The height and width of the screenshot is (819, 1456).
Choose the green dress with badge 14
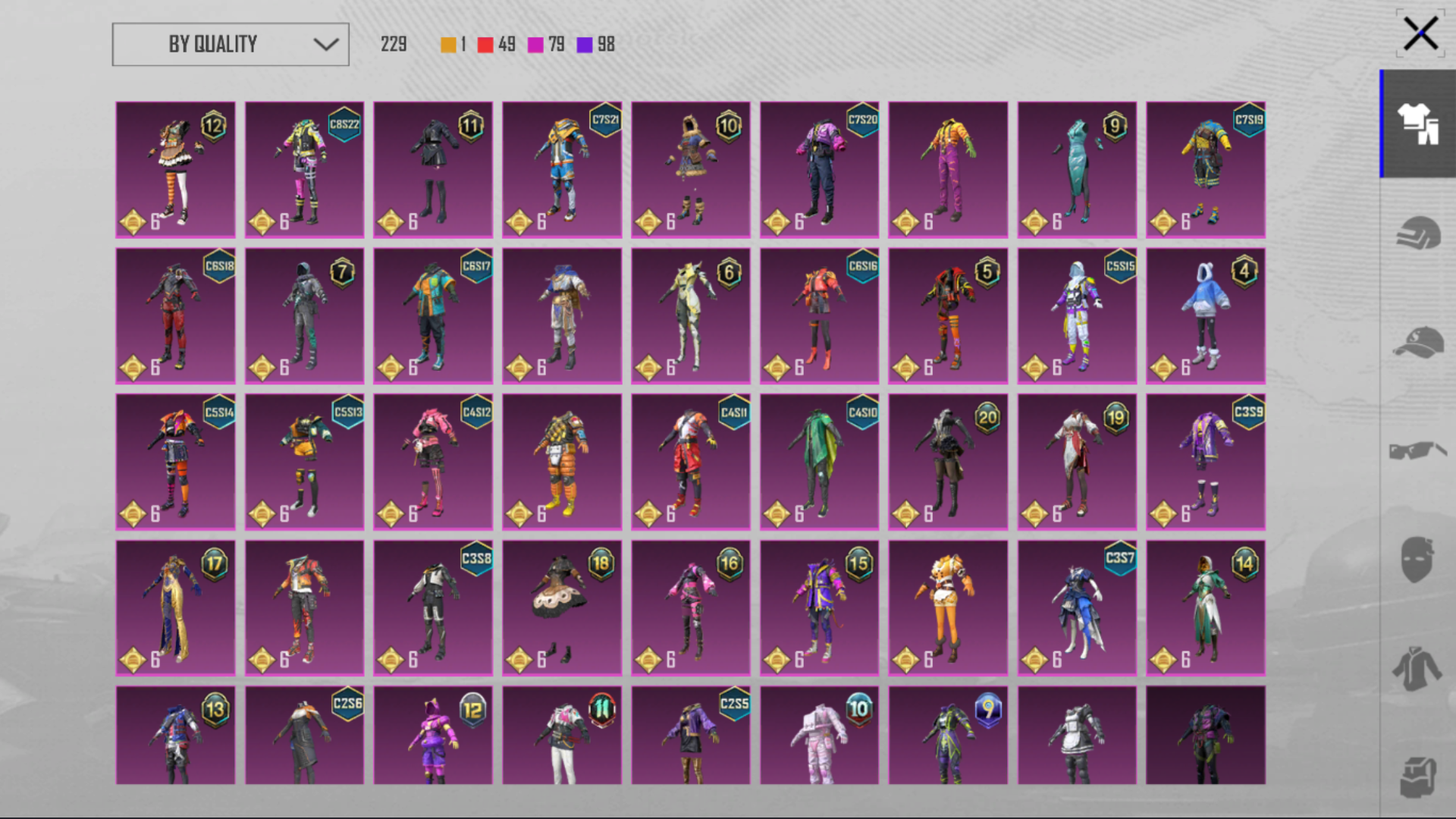(x=1206, y=608)
